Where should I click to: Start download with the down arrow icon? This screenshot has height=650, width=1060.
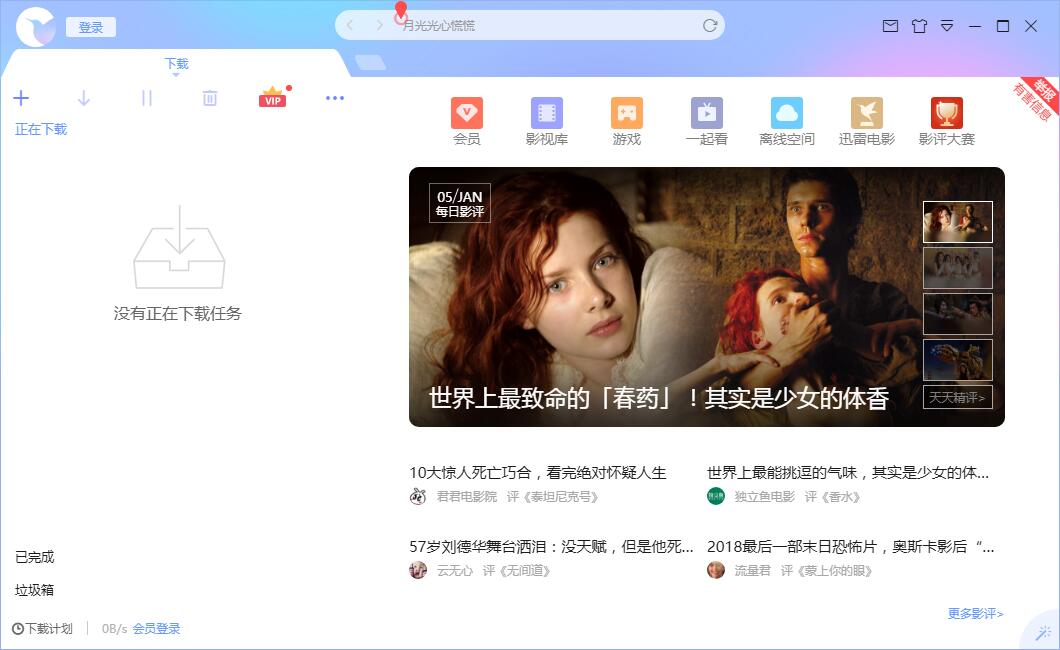(84, 98)
